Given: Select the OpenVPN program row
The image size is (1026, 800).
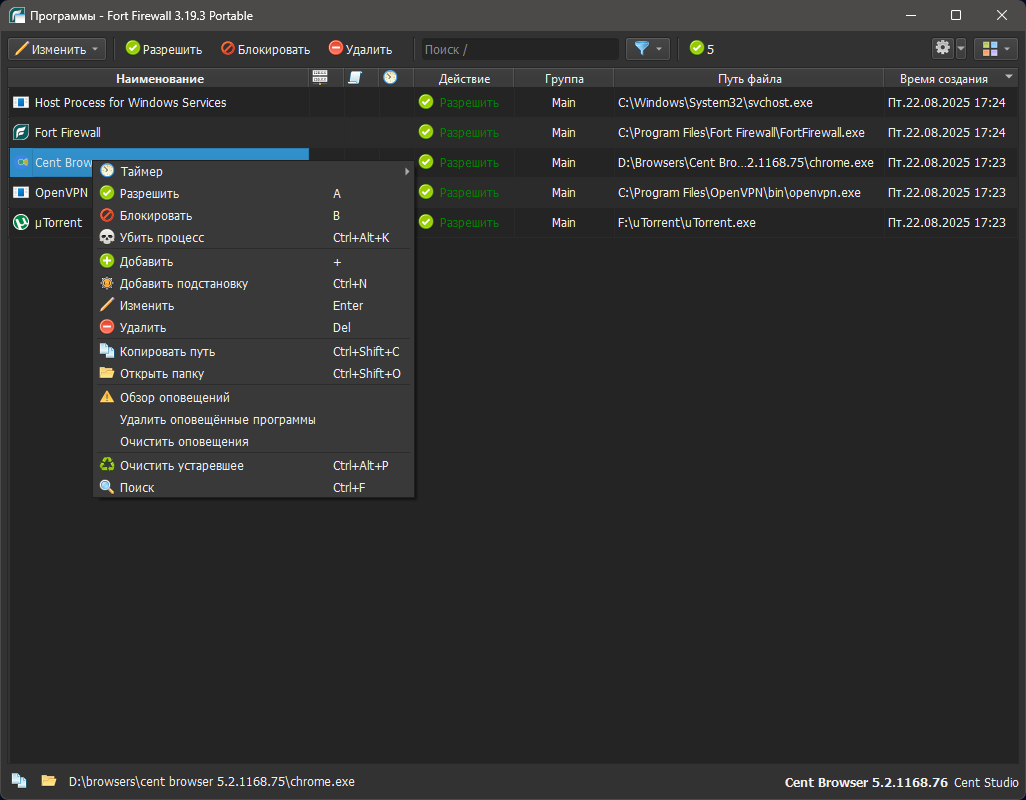Looking at the screenshot, I should pyautogui.click(x=514, y=193).
